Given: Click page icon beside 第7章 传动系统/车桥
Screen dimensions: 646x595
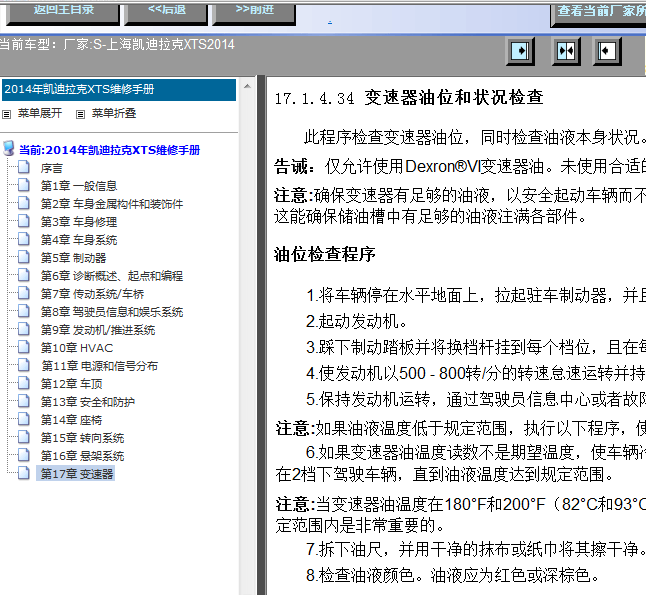Looking at the screenshot, I should click(x=24, y=293).
